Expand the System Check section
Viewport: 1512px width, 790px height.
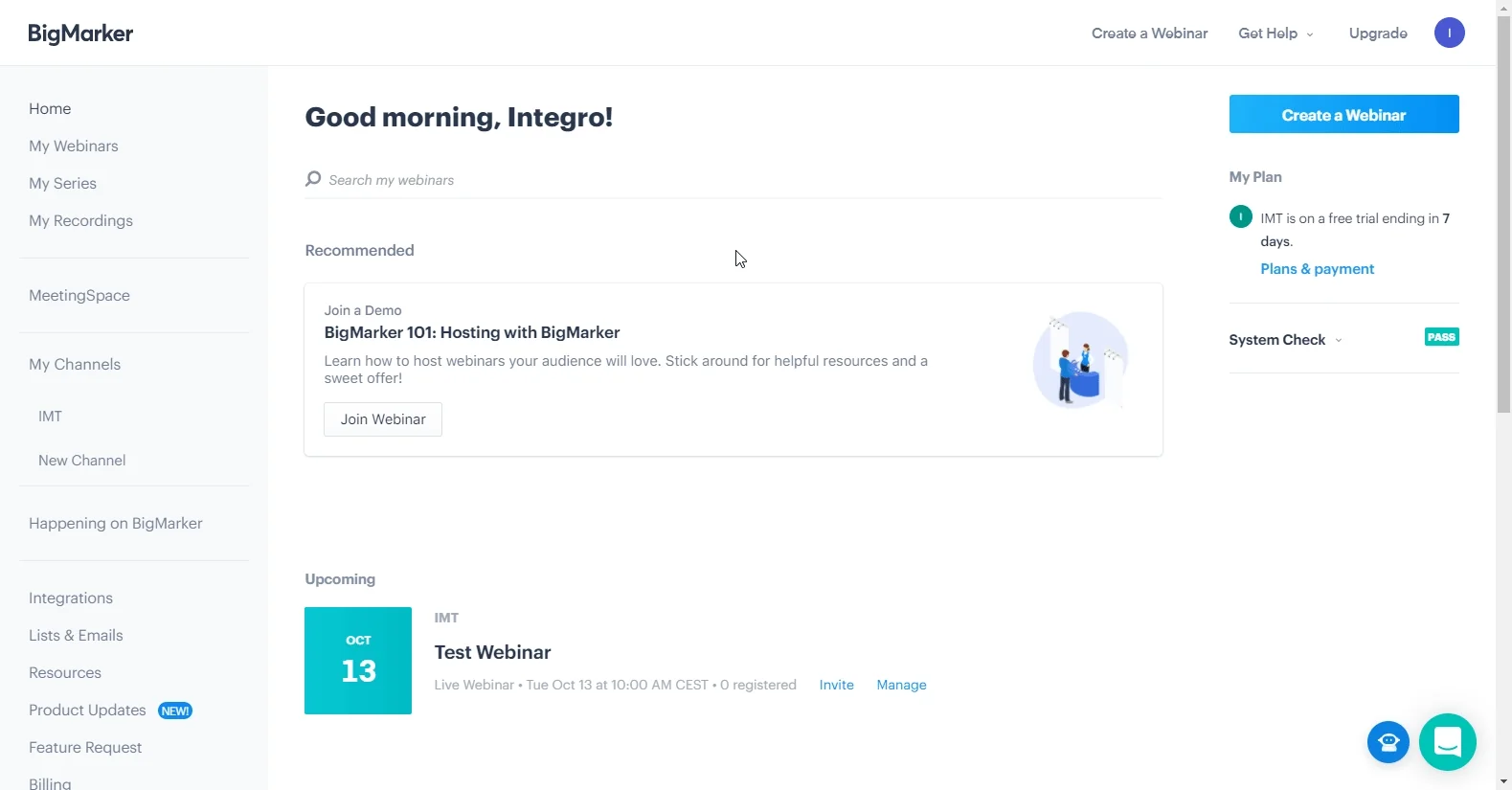1285,340
